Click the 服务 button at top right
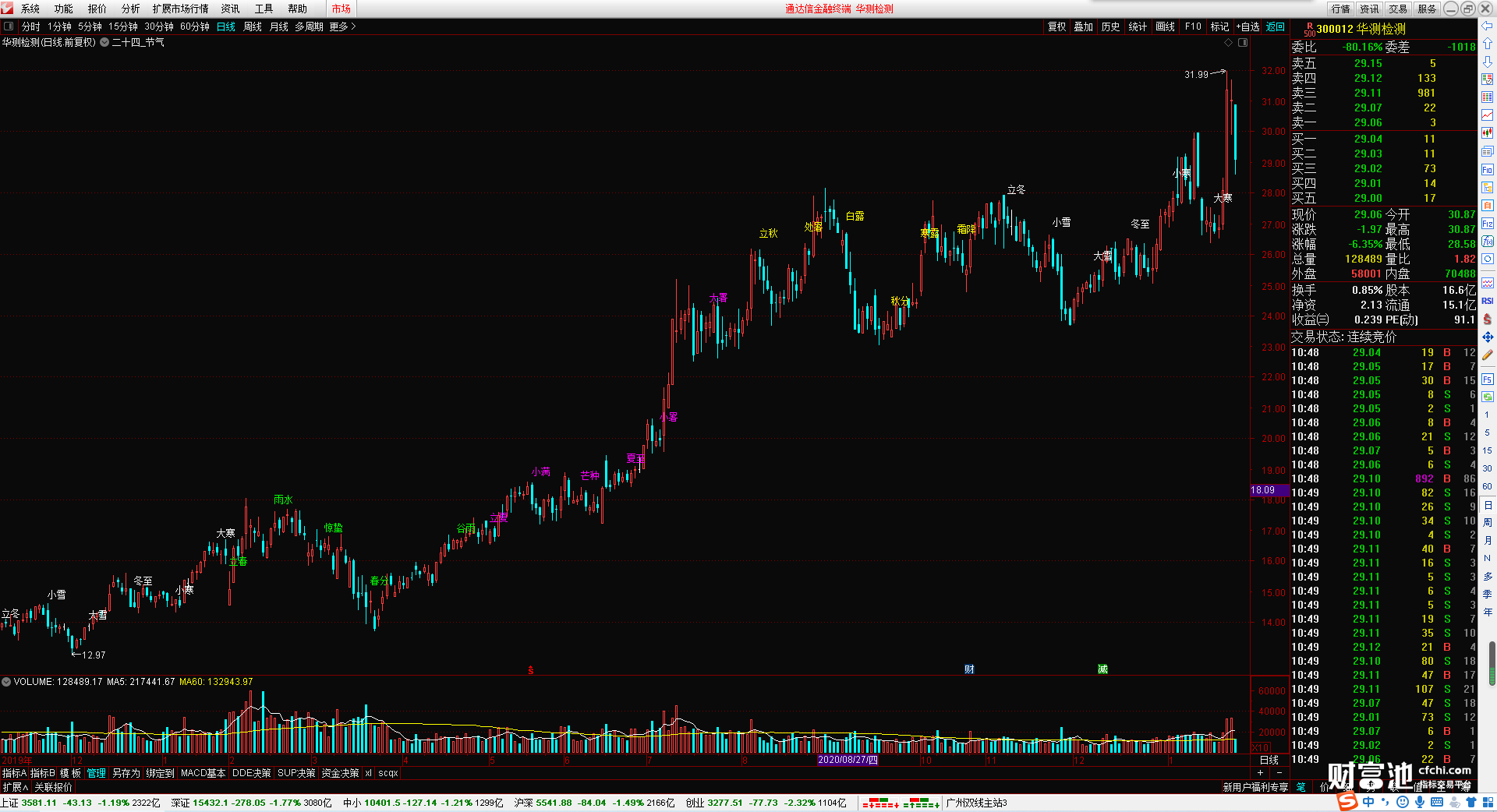 1428,9
